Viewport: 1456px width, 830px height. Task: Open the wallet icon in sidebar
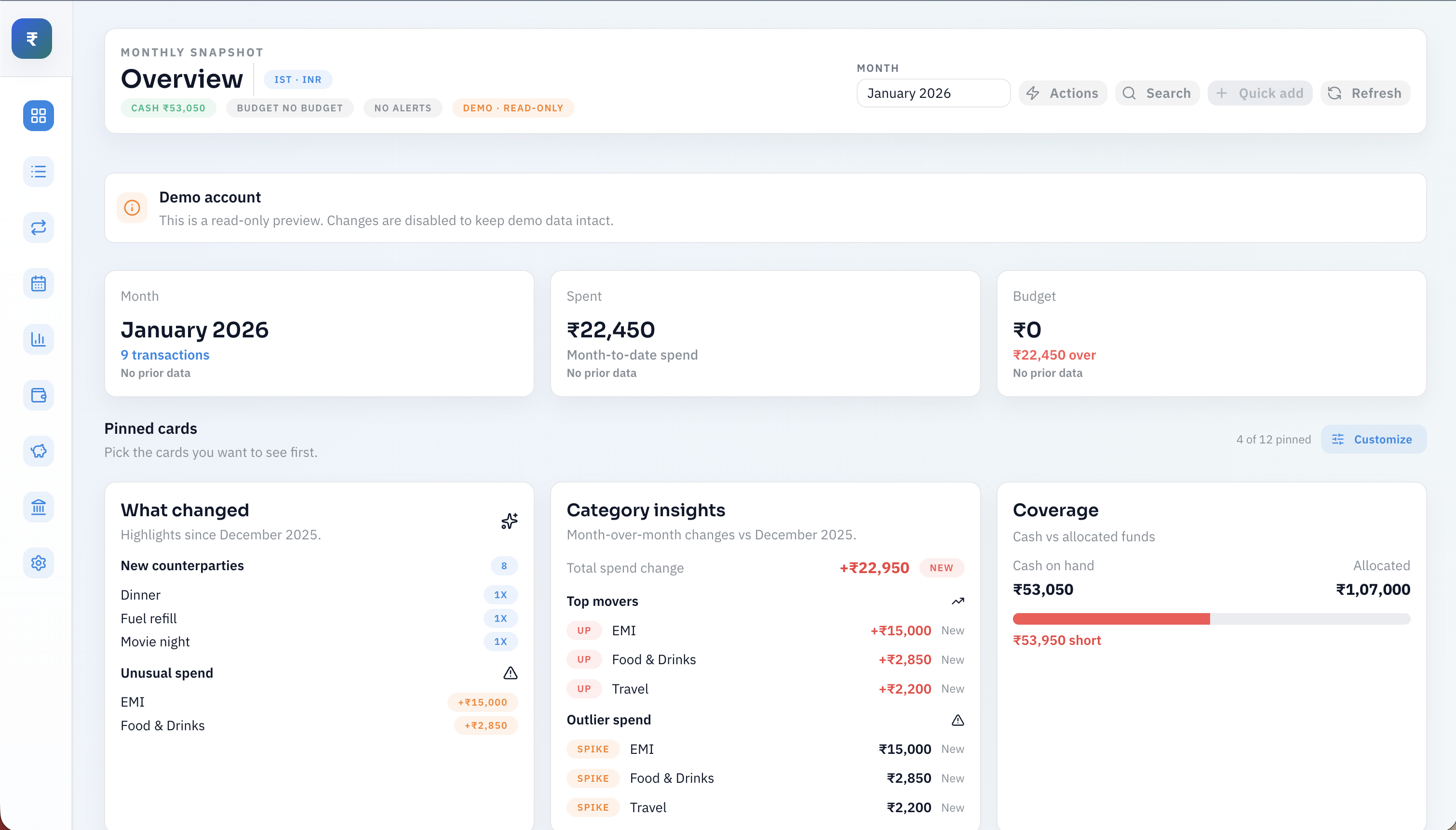[38, 395]
